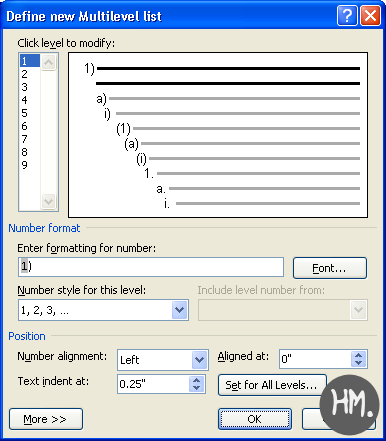Expand the Include level number from dropdown
Image resolution: width=386 pixels, height=441 pixels.
[359, 310]
